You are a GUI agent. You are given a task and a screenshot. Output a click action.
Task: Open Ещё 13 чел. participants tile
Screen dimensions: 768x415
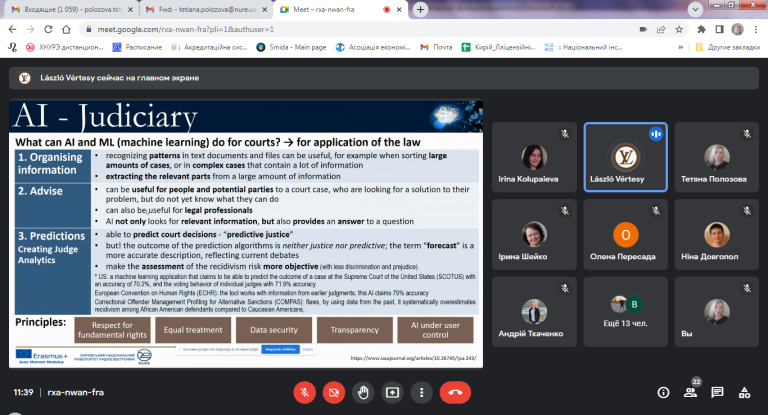625,312
